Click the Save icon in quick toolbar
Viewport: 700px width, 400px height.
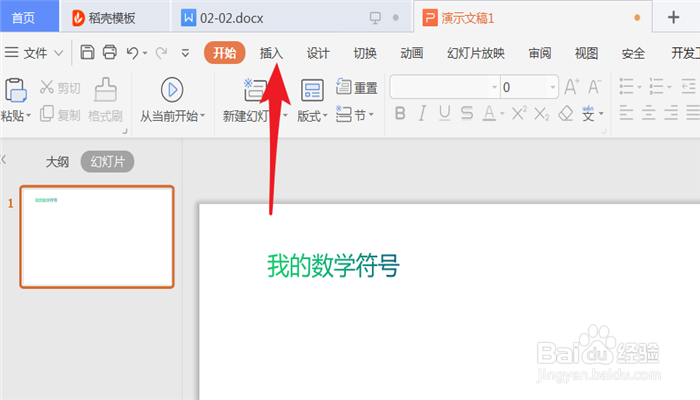click(87, 52)
